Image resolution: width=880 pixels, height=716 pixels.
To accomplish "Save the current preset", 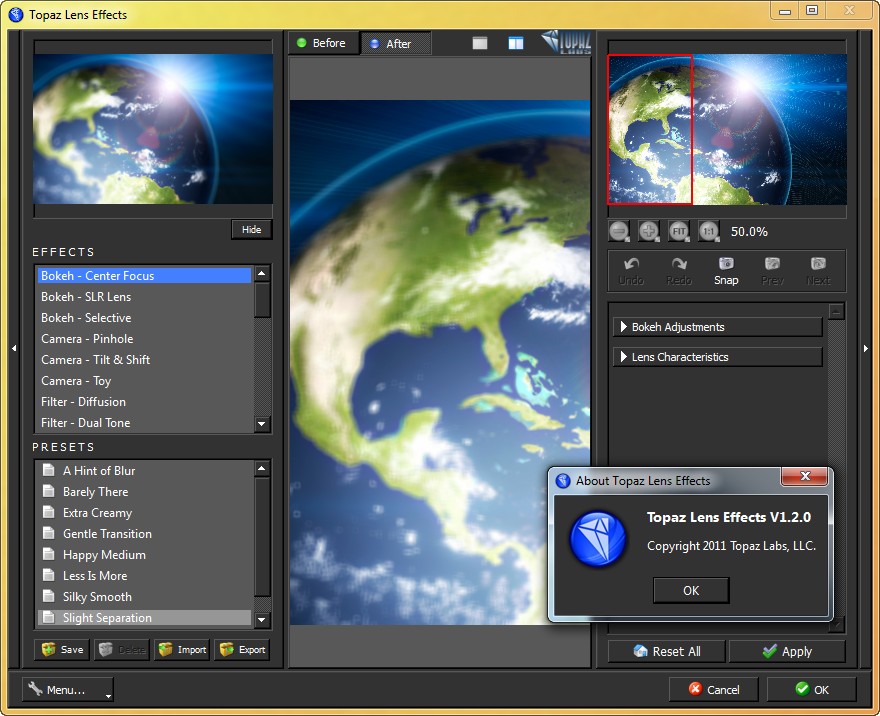I will [x=62, y=650].
